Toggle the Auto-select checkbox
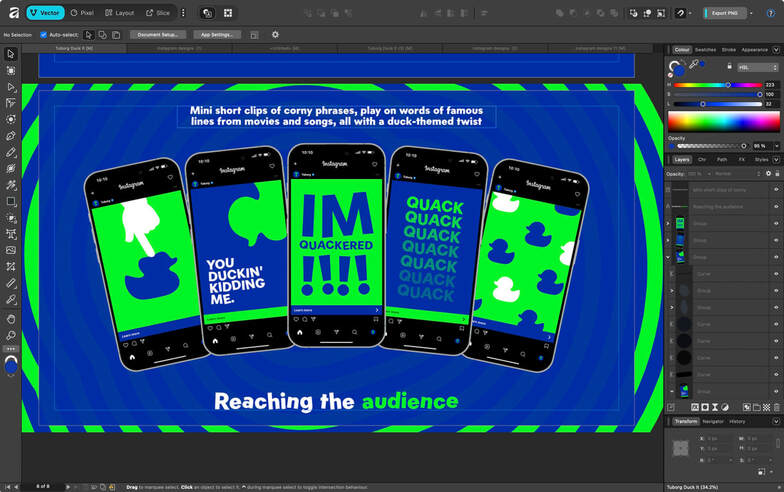 [44, 34]
